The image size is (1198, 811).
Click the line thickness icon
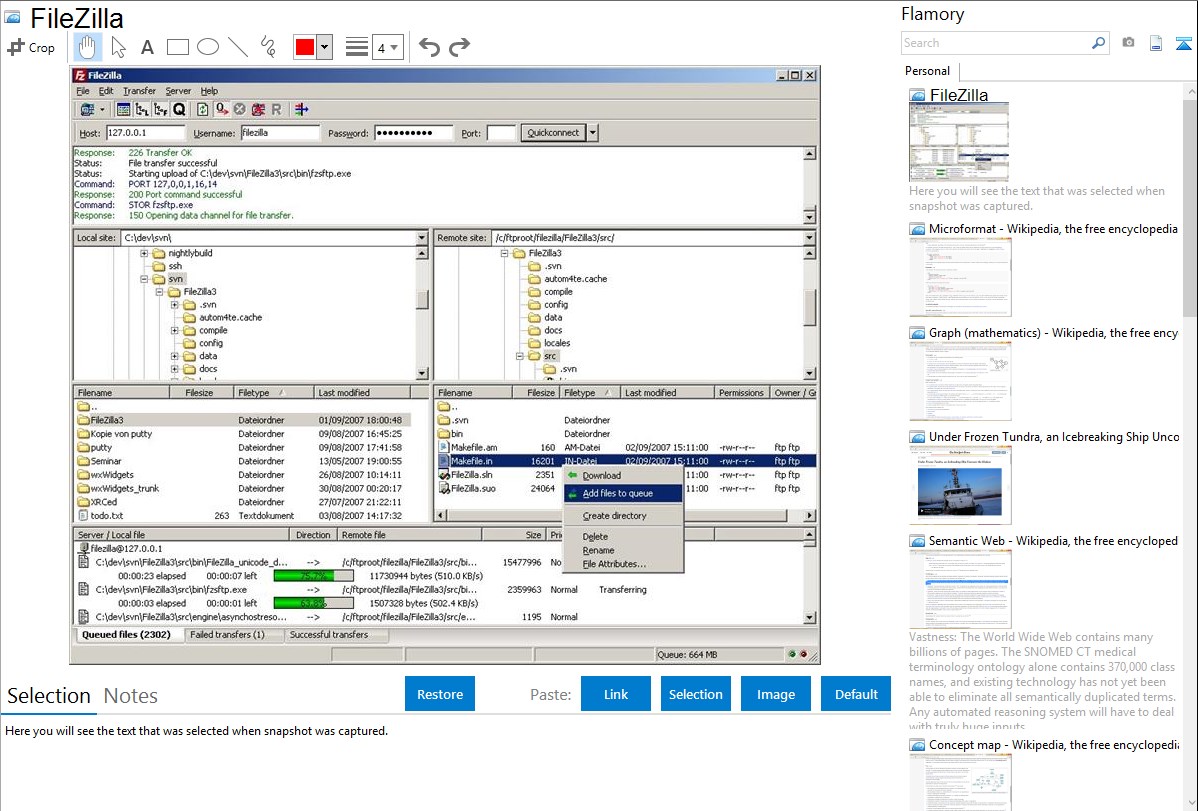point(357,47)
